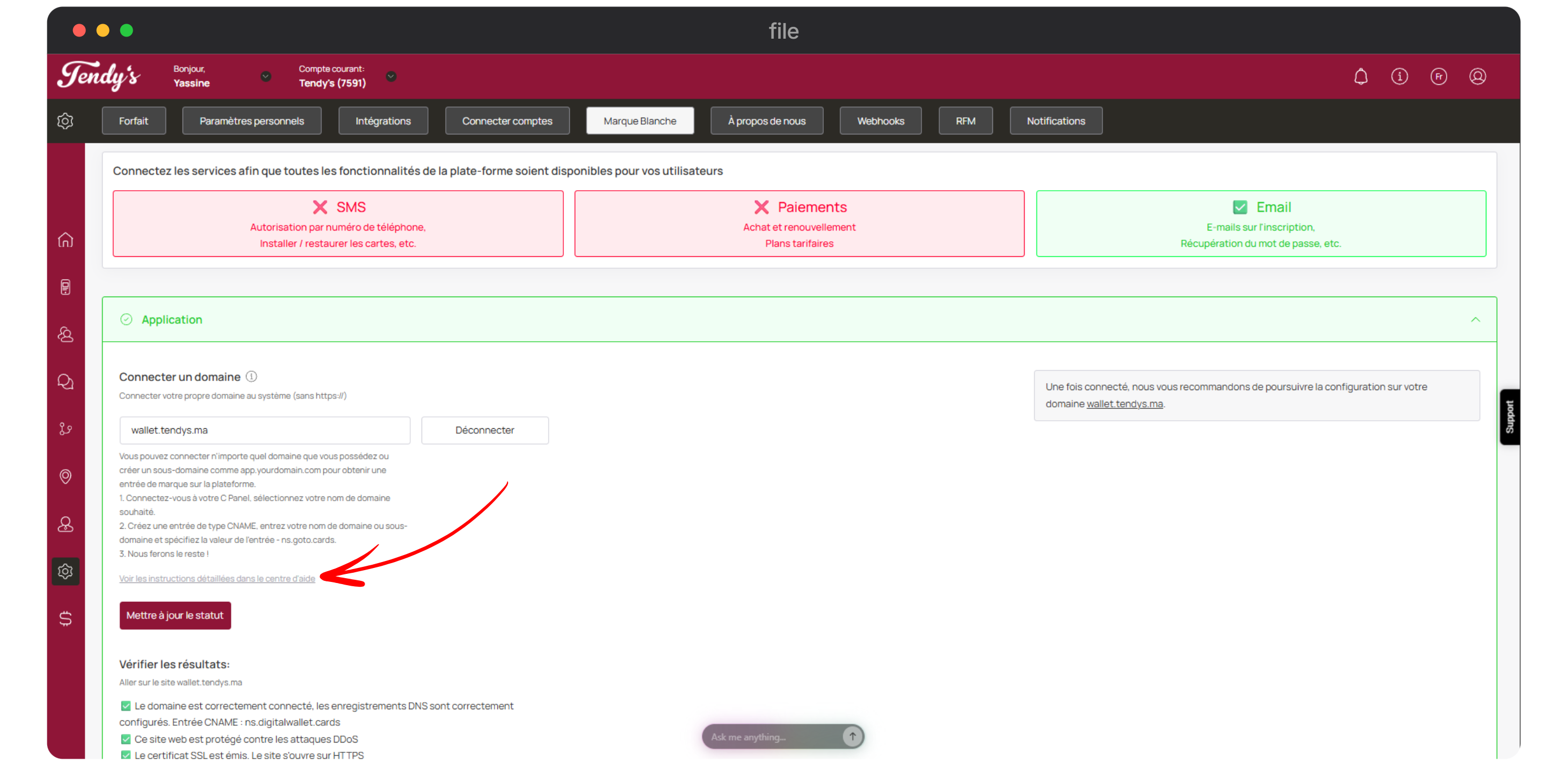Collapse the Application section chevron
This screenshot has width=1568, height=763.
(x=1476, y=320)
